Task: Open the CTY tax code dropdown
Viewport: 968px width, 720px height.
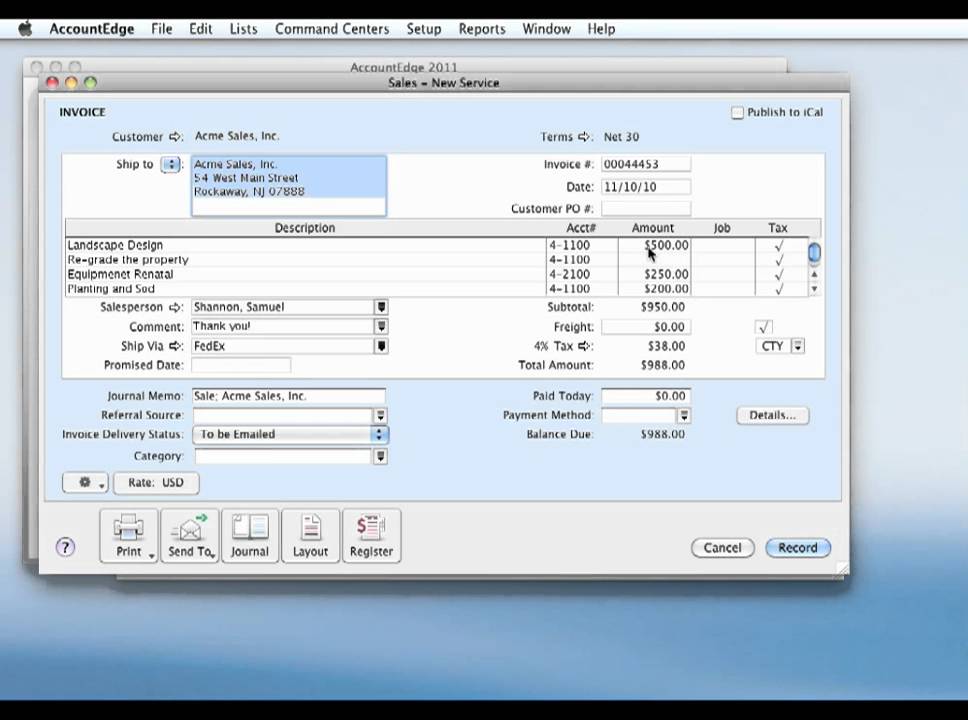Action: [798, 346]
